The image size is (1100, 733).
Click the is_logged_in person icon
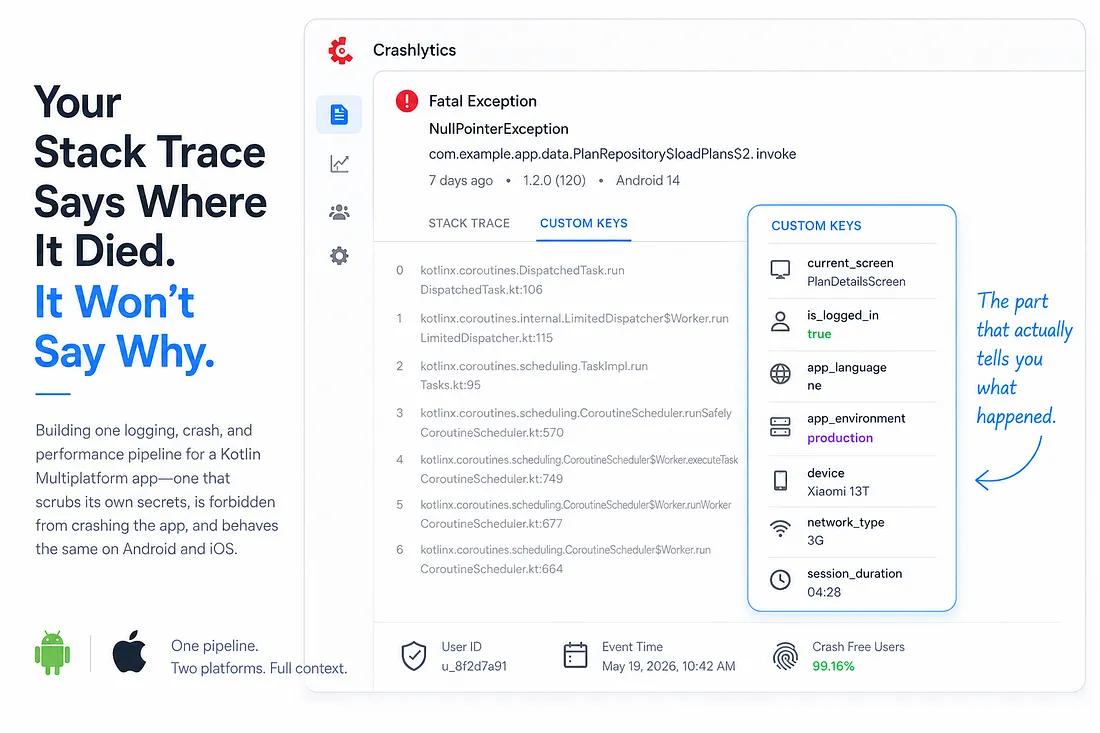(x=780, y=322)
